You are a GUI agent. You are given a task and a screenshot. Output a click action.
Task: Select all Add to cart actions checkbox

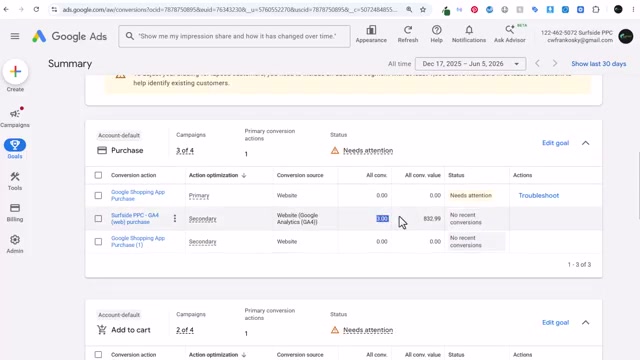click(98, 355)
